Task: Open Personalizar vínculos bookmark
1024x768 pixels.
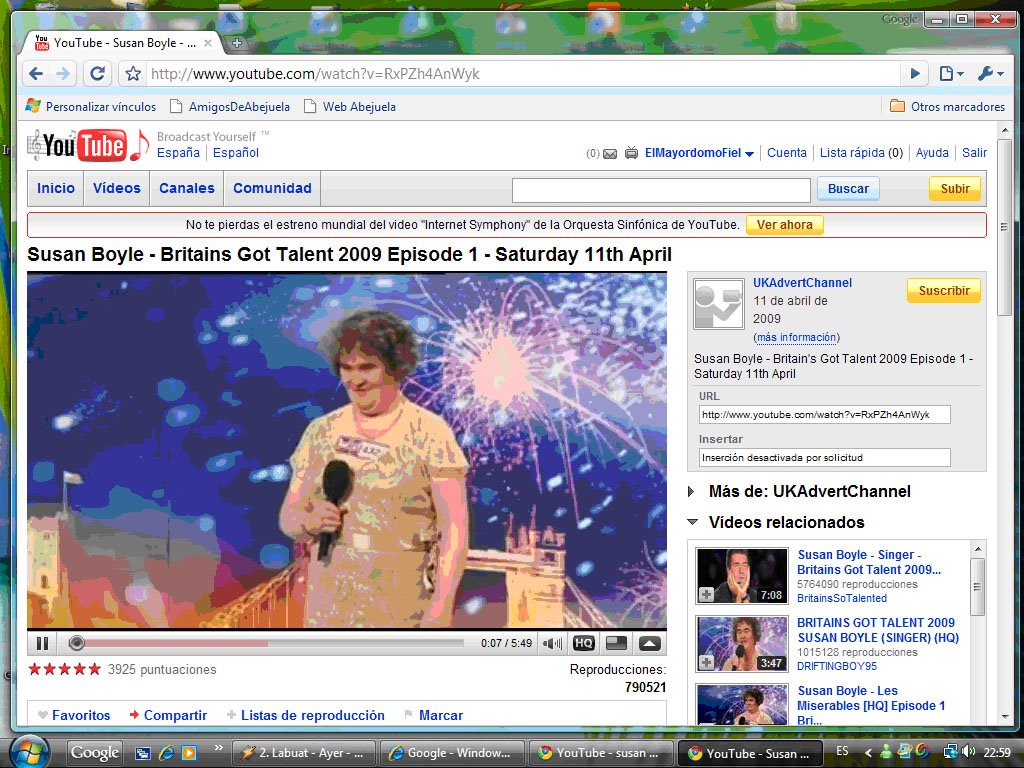Action: pos(91,106)
